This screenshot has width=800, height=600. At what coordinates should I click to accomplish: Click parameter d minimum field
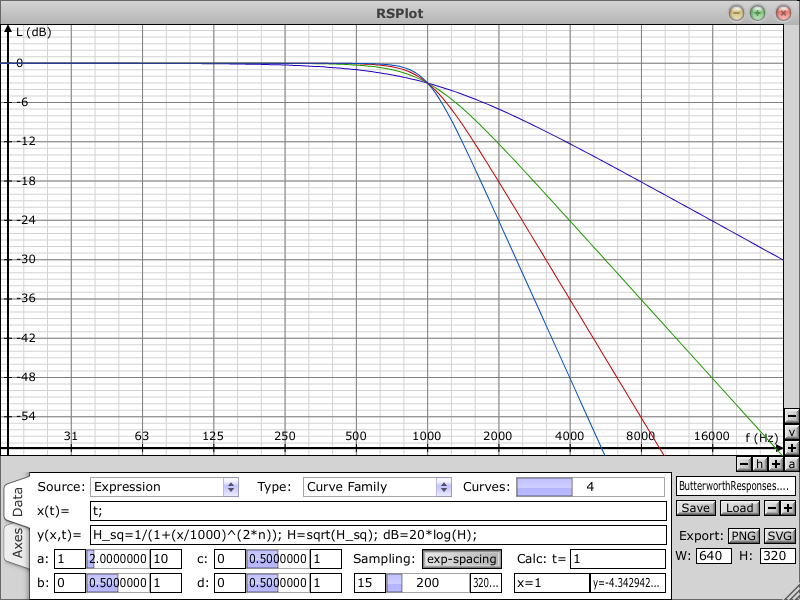230,583
